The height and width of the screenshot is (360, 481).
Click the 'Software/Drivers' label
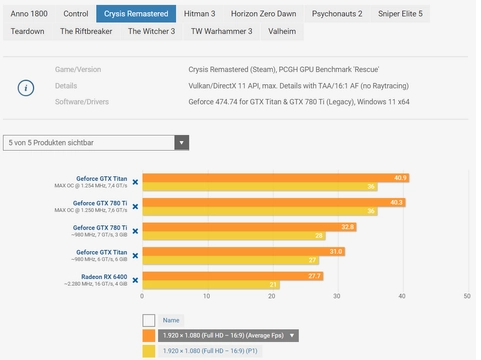82,102
